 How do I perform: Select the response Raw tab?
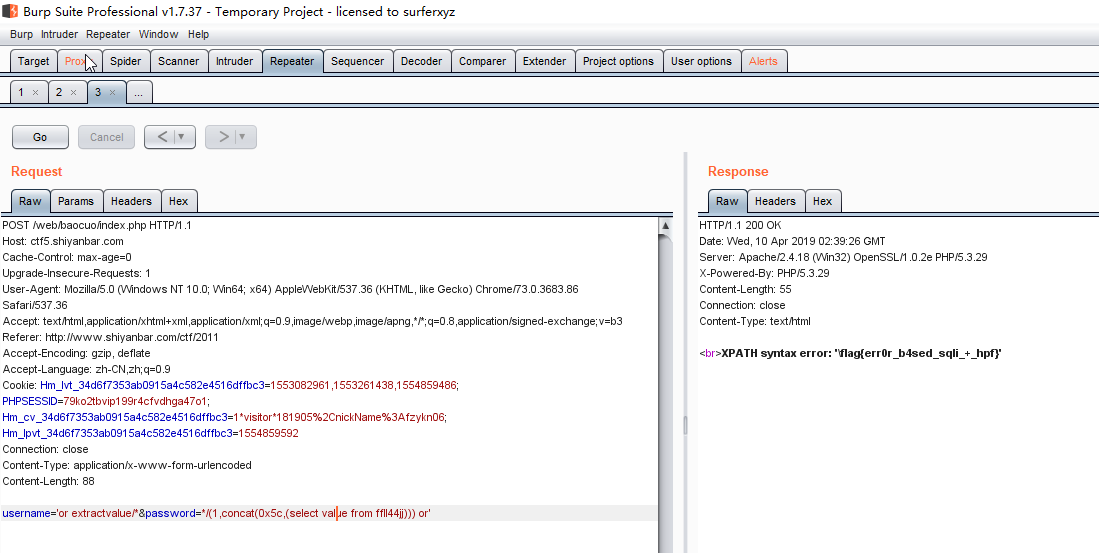coord(727,201)
